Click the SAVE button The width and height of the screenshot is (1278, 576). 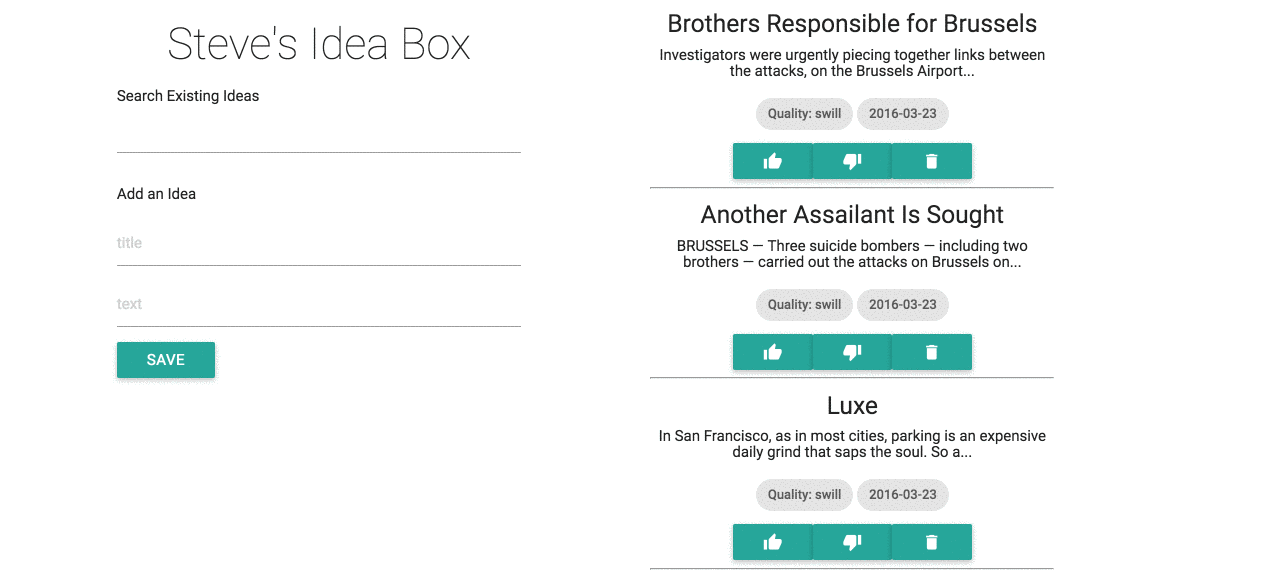pyautogui.click(x=165, y=359)
